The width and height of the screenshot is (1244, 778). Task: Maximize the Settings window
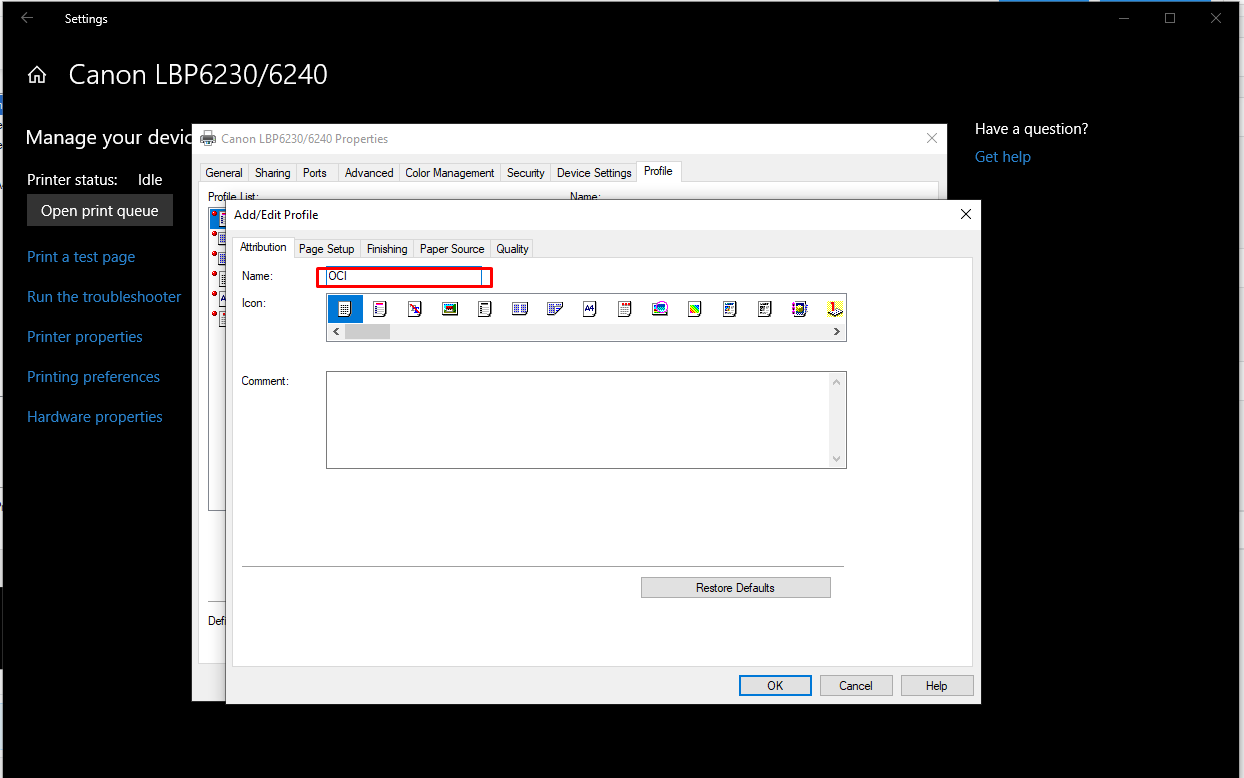1170,18
